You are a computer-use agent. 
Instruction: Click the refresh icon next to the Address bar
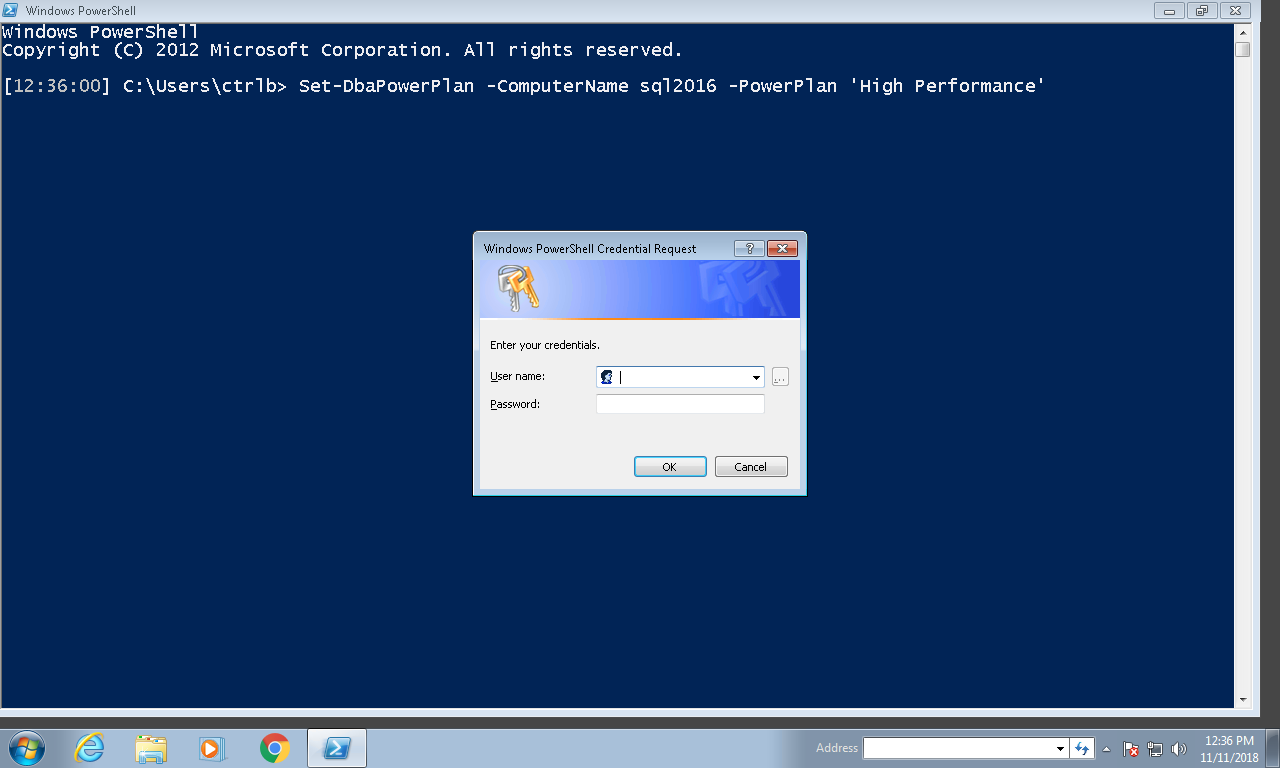click(x=1082, y=747)
